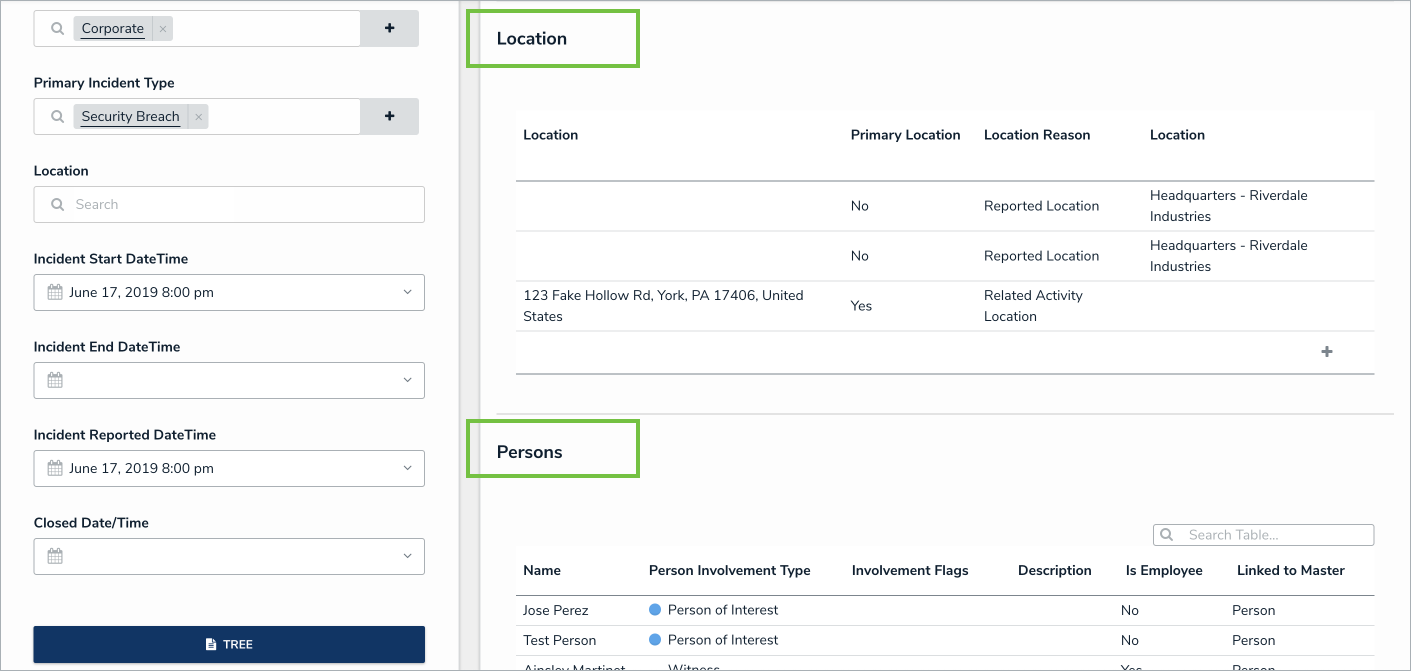Open the Security Breach incident type link
The width and height of the screenshot is (1411, 671).
pyautogui.click(x=130, y=117)
